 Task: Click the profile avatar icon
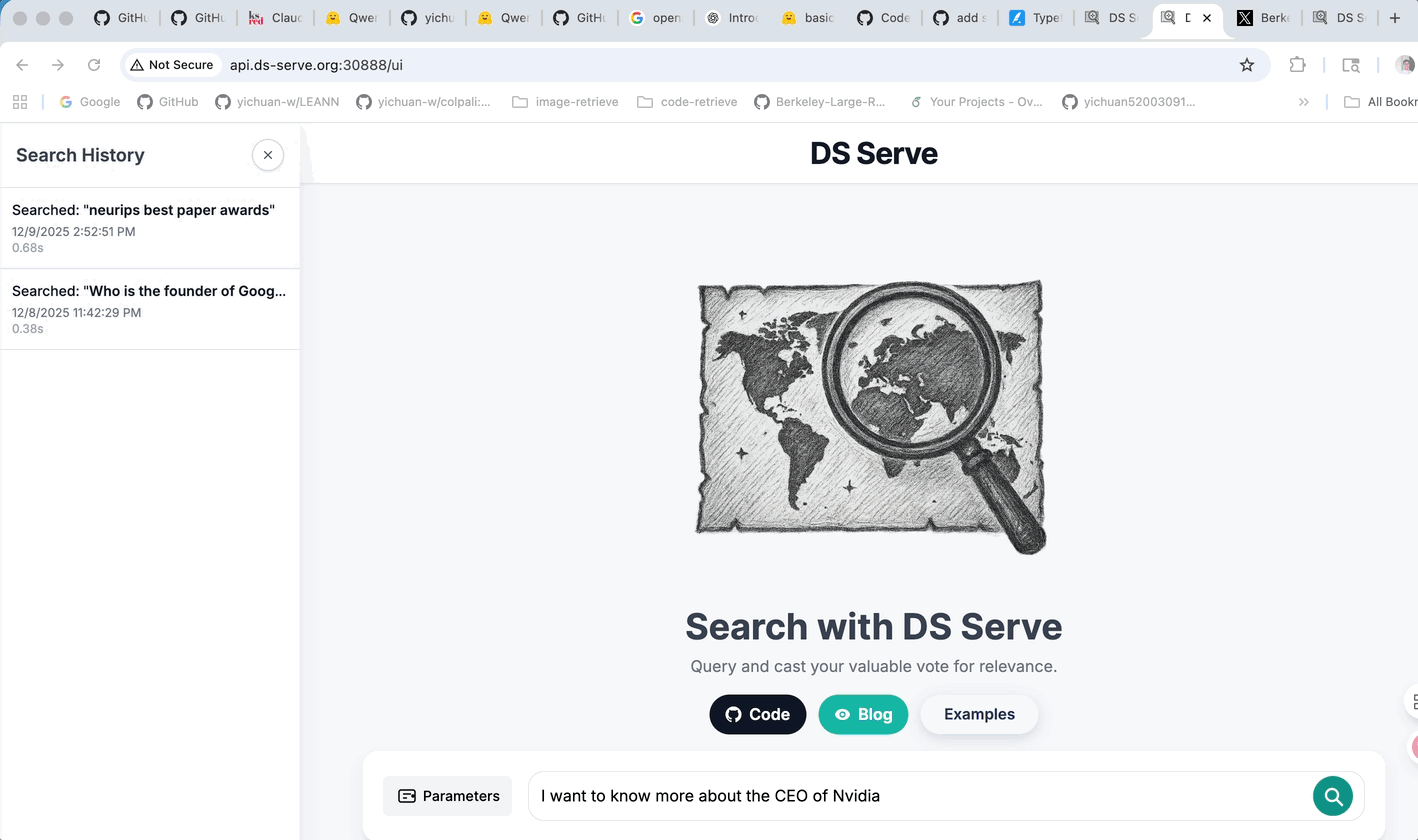point(1406,64)
